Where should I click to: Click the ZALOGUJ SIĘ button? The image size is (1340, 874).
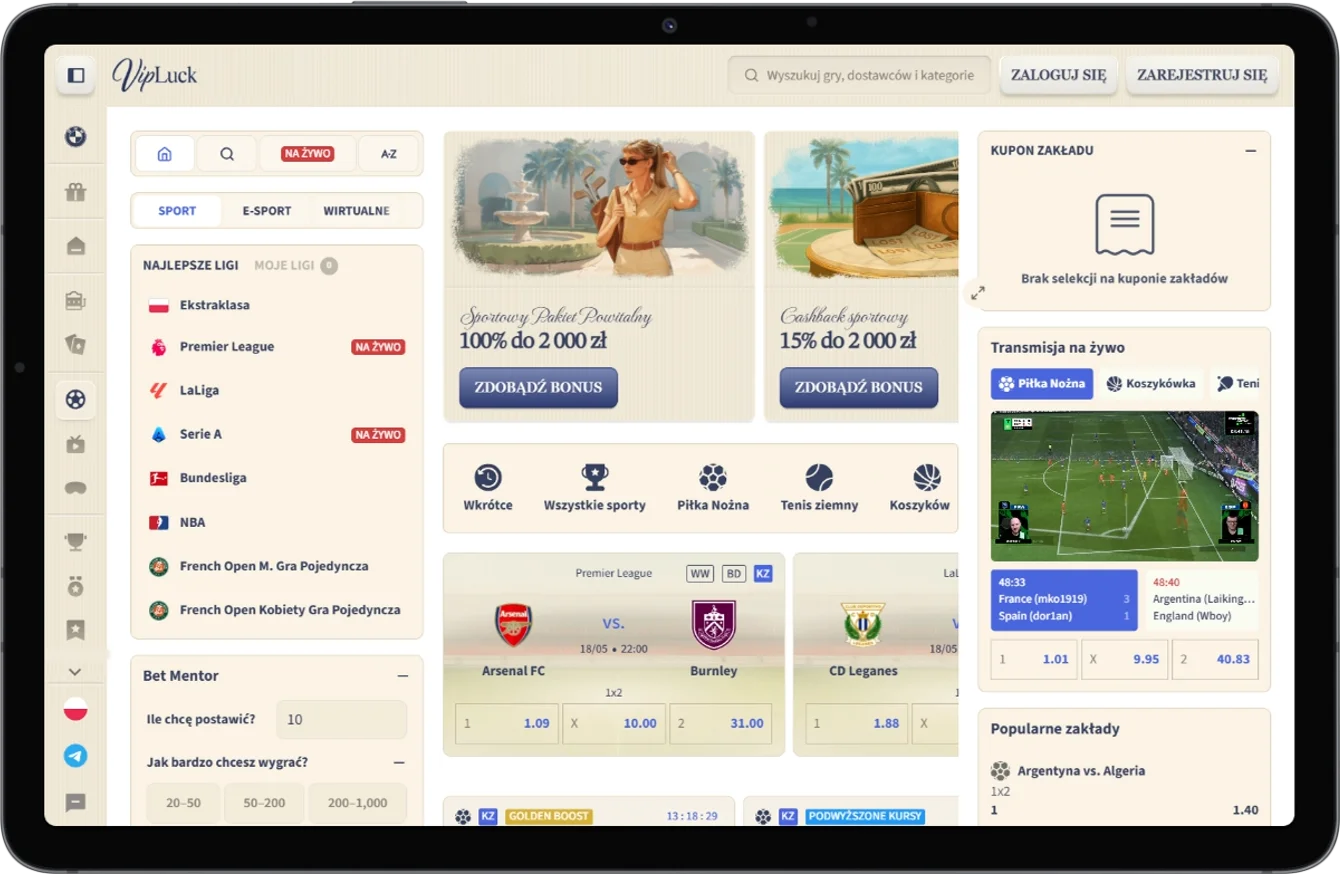(1059, 75)
